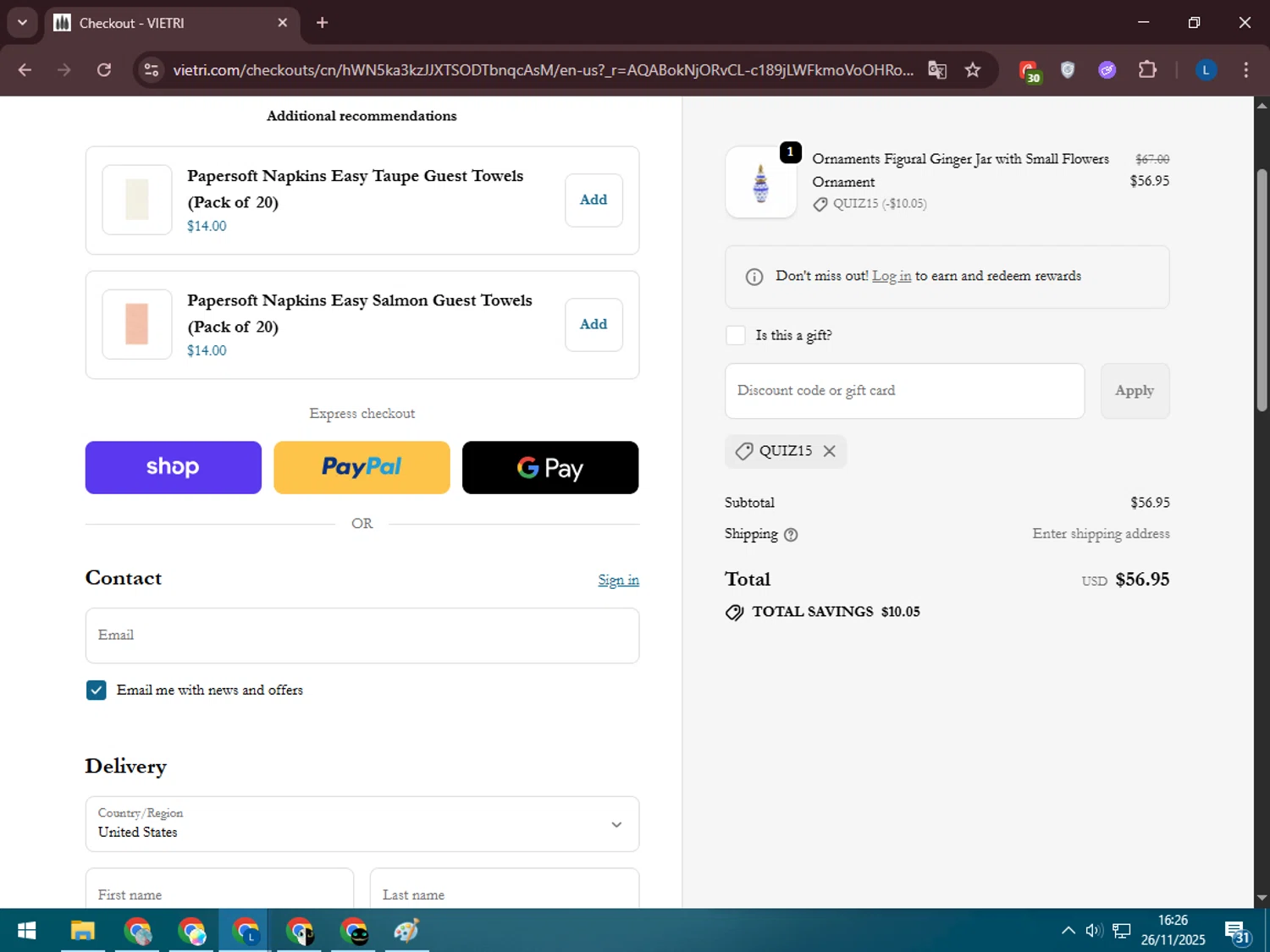Image resolution: width=1270 pixels, height=952 pixels.
Task: Follow the Sign in link
Action: (x=618, y=580)
